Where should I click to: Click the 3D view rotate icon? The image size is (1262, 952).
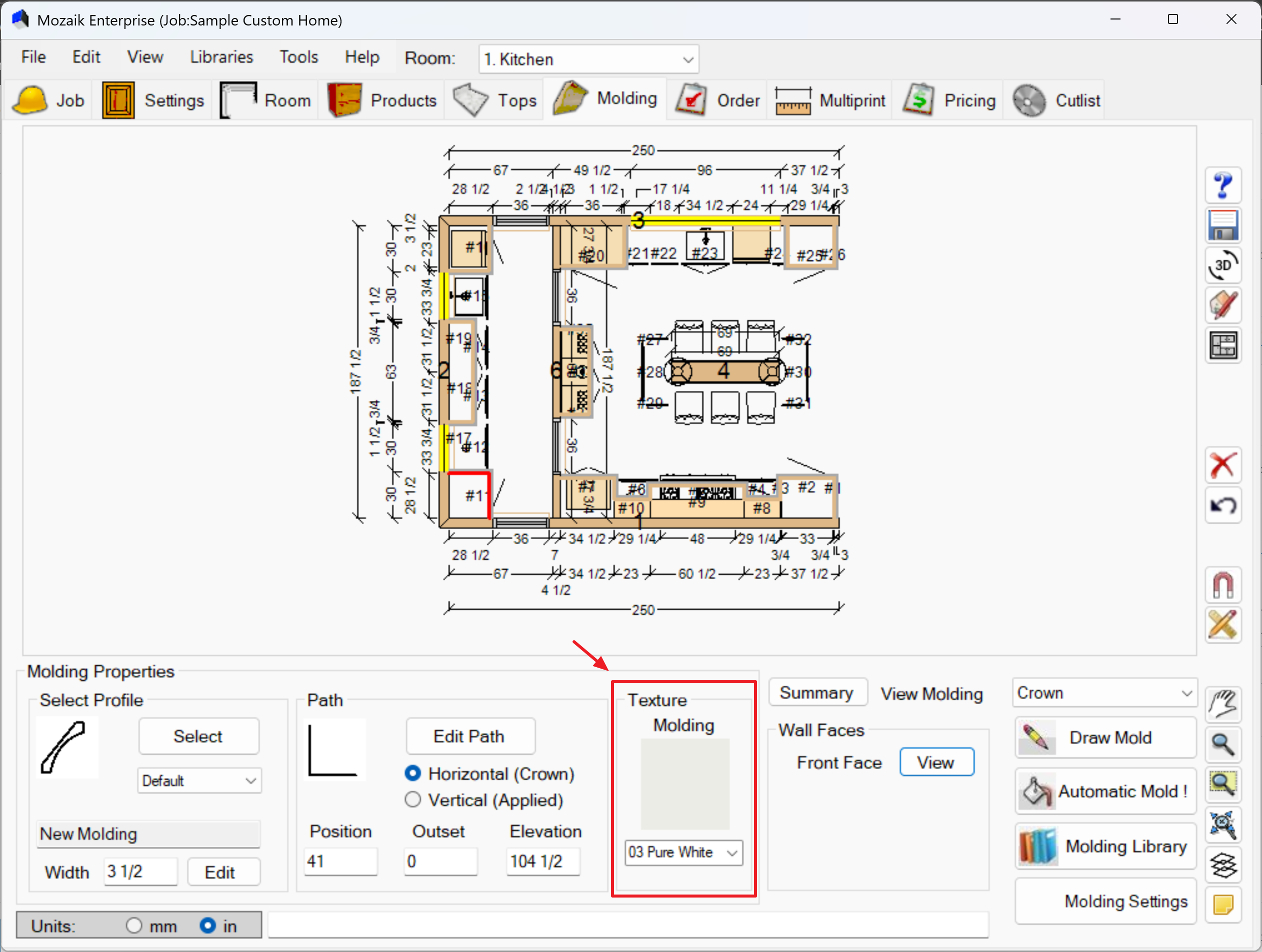pos(1222,266)
